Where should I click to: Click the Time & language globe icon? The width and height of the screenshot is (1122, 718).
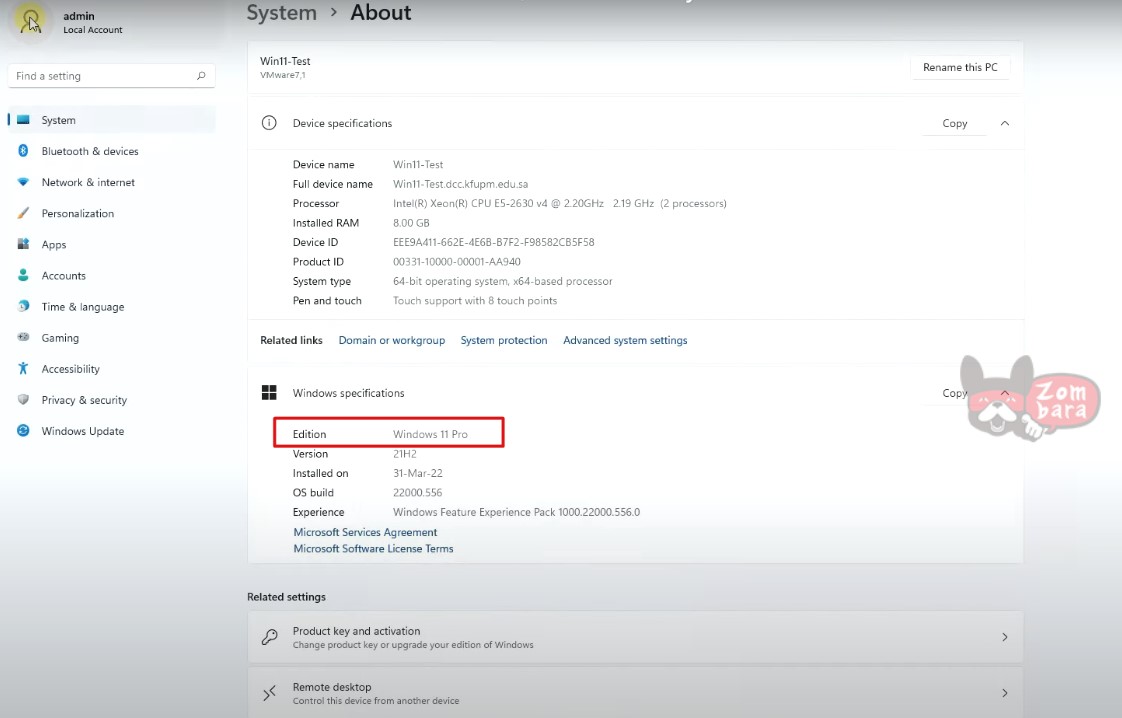pyautogui.click(x=24, y=306)
